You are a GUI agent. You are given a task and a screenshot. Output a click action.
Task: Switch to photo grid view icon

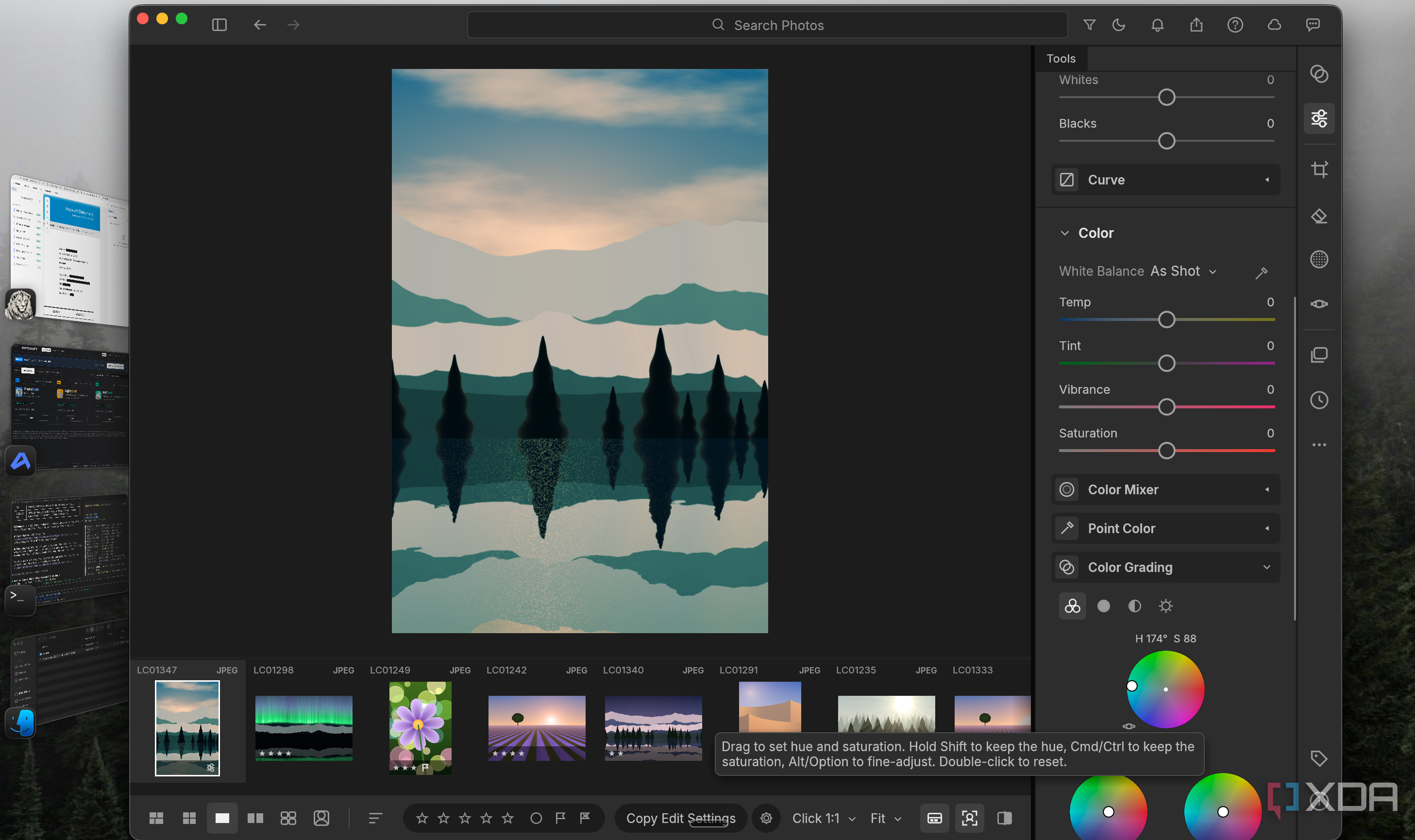(x=156, y=818)
